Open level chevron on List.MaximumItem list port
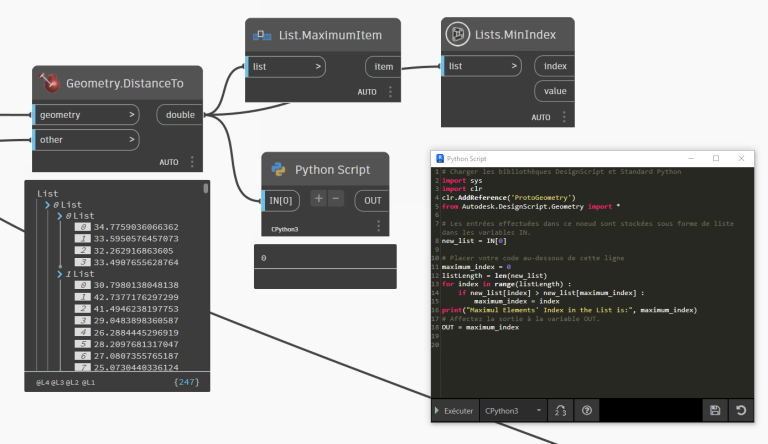This screenshot has width=768, height=444. point(317,67)
